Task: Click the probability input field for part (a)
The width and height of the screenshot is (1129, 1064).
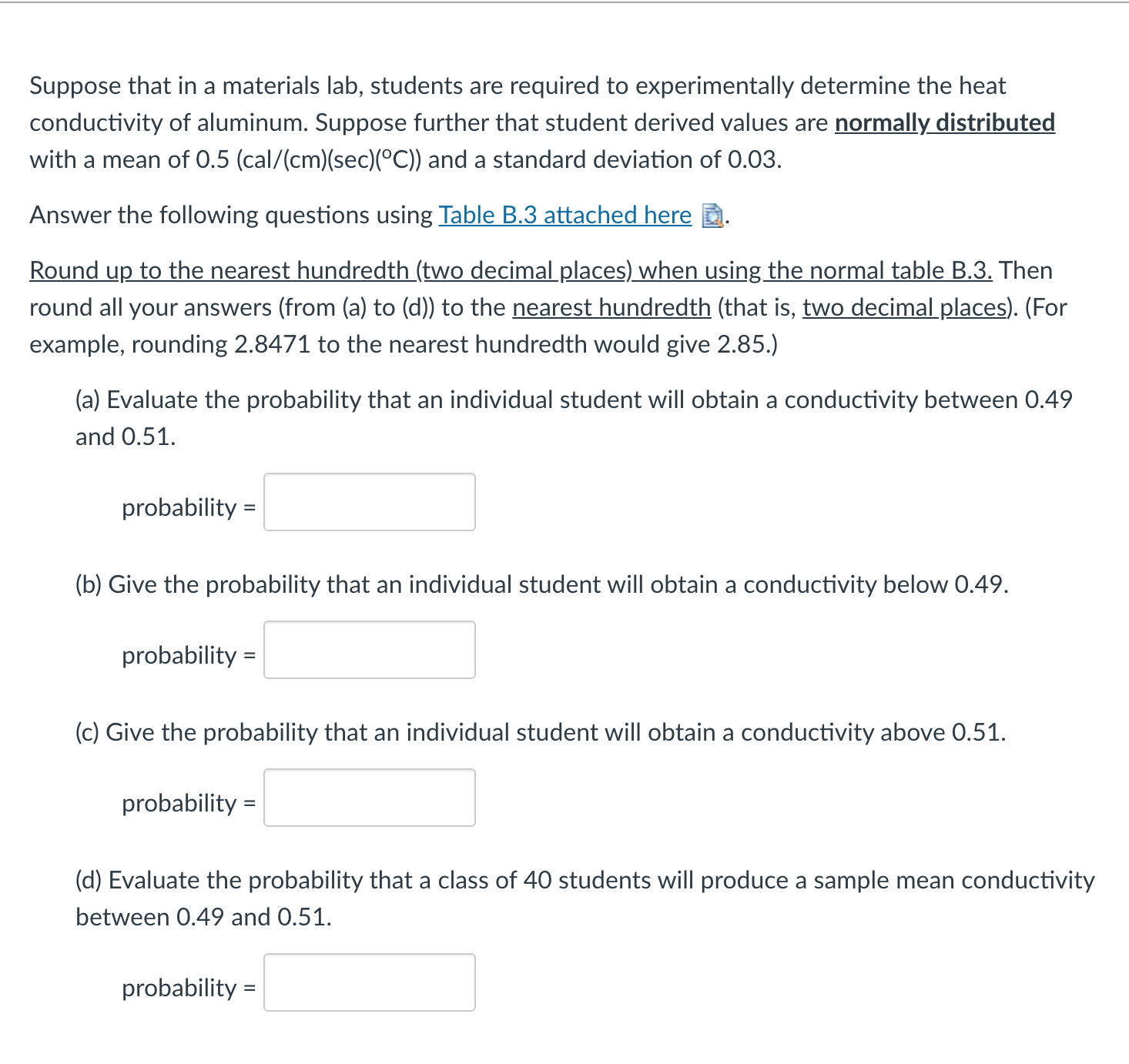Action: tap(369, 503)
